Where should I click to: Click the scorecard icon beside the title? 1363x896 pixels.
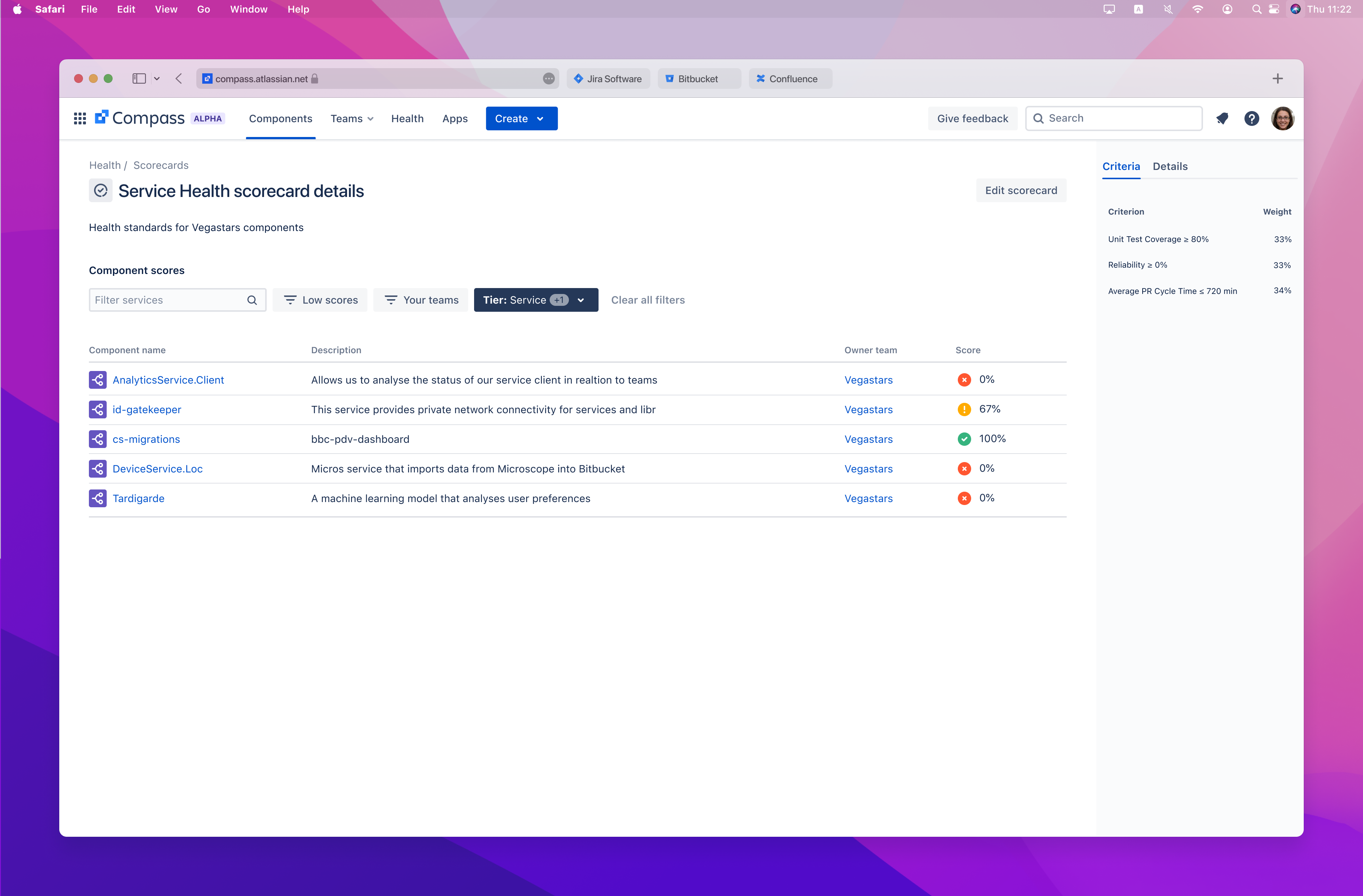tap(101, 191)
